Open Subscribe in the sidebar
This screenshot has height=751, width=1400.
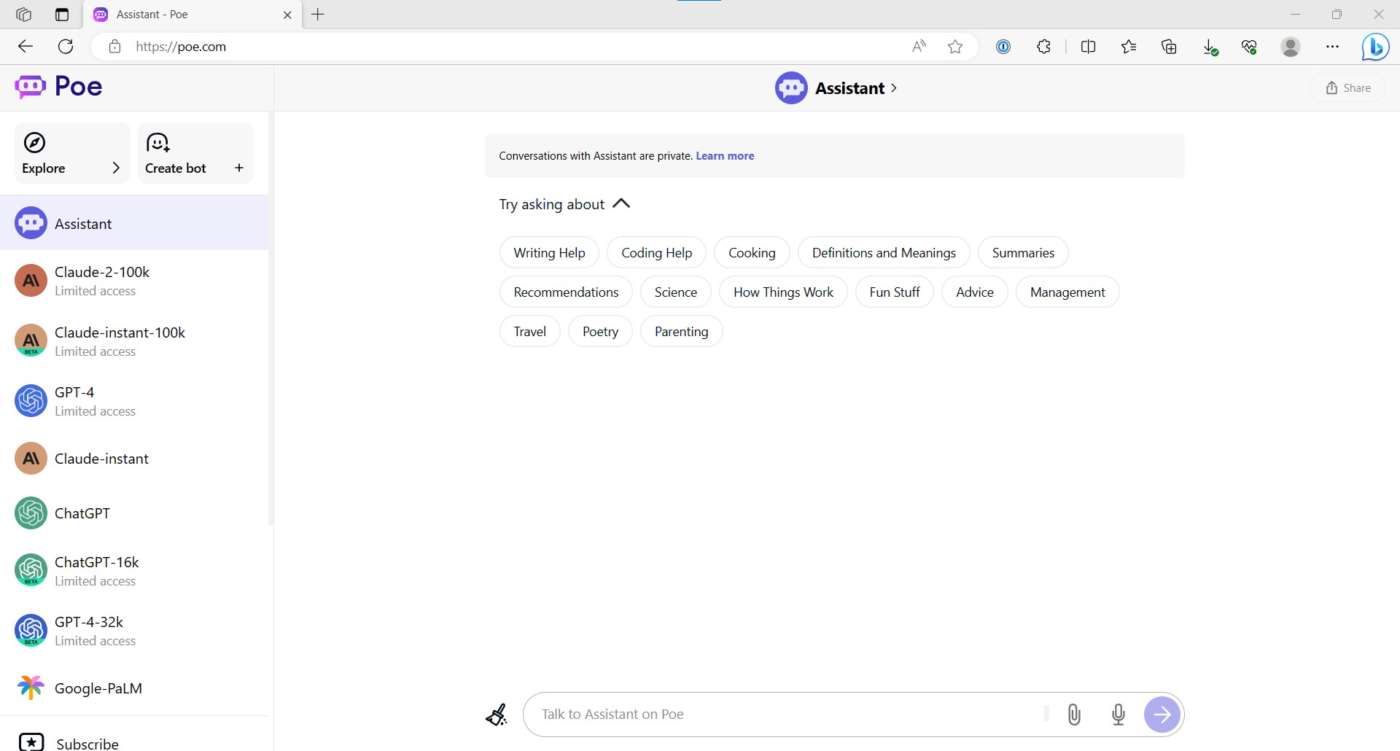coord(87,743)
